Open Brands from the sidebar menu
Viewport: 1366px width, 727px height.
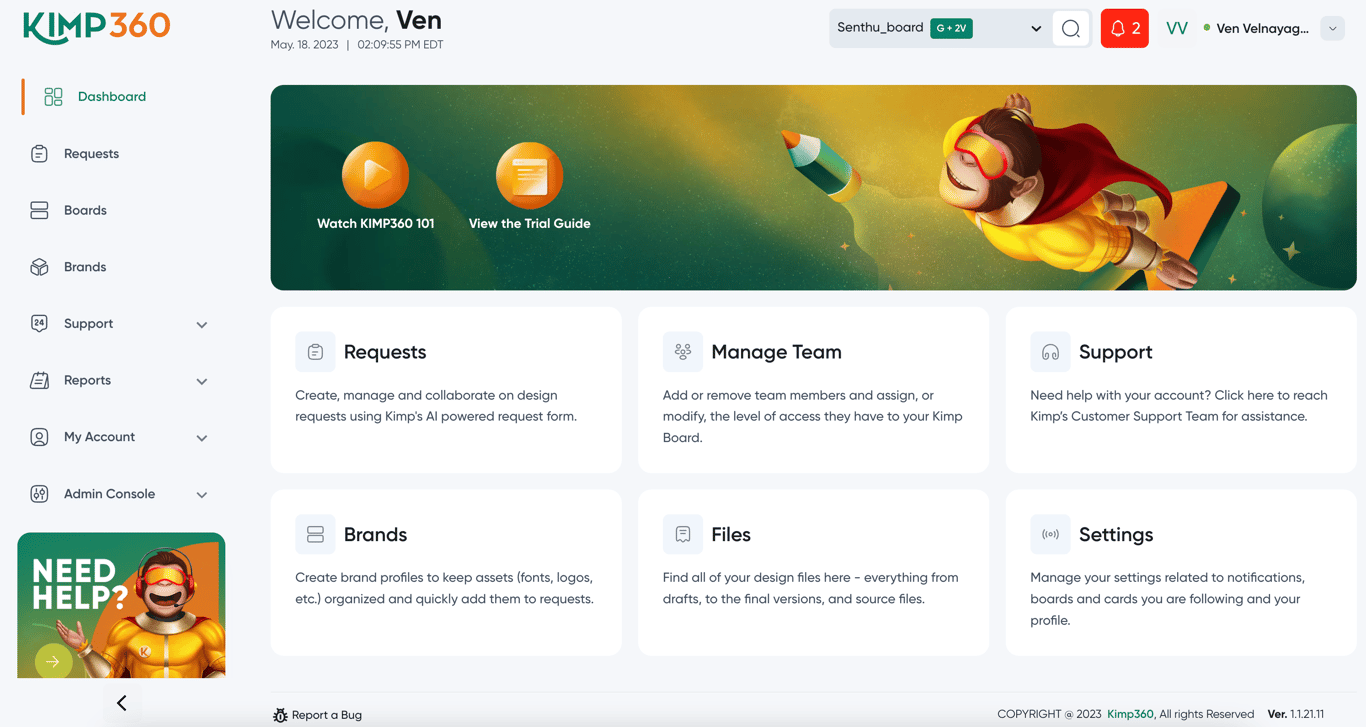[85, 267]
